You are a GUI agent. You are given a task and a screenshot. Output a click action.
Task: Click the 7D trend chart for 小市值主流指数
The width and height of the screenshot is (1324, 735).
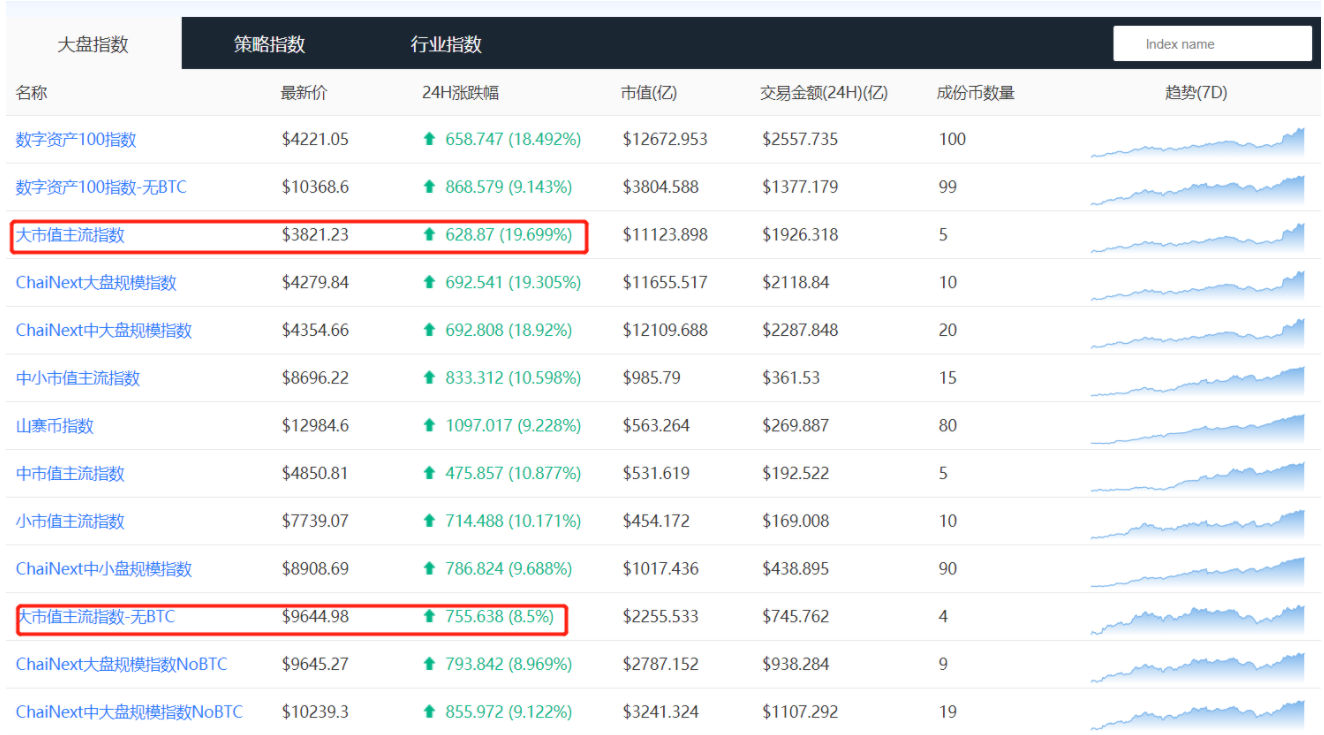[1197, 524]
